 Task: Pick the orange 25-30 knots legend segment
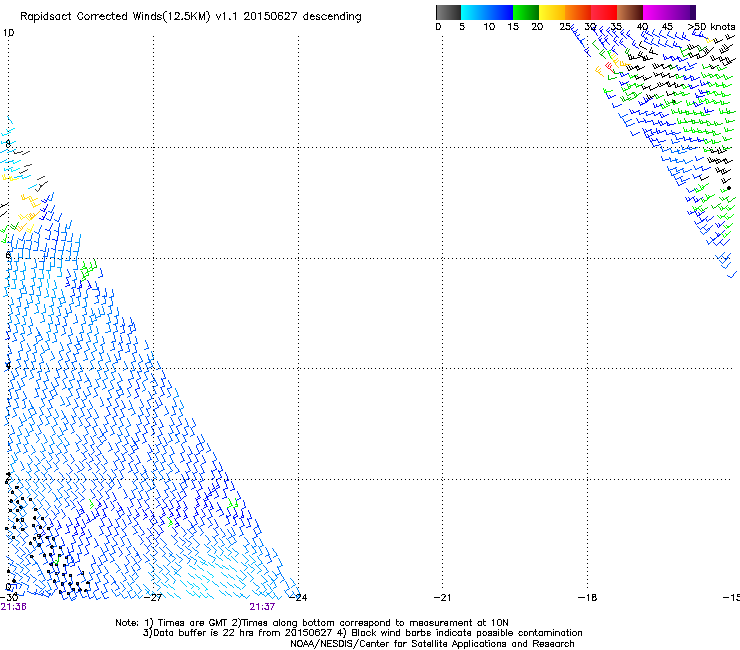tap(578, 12)
